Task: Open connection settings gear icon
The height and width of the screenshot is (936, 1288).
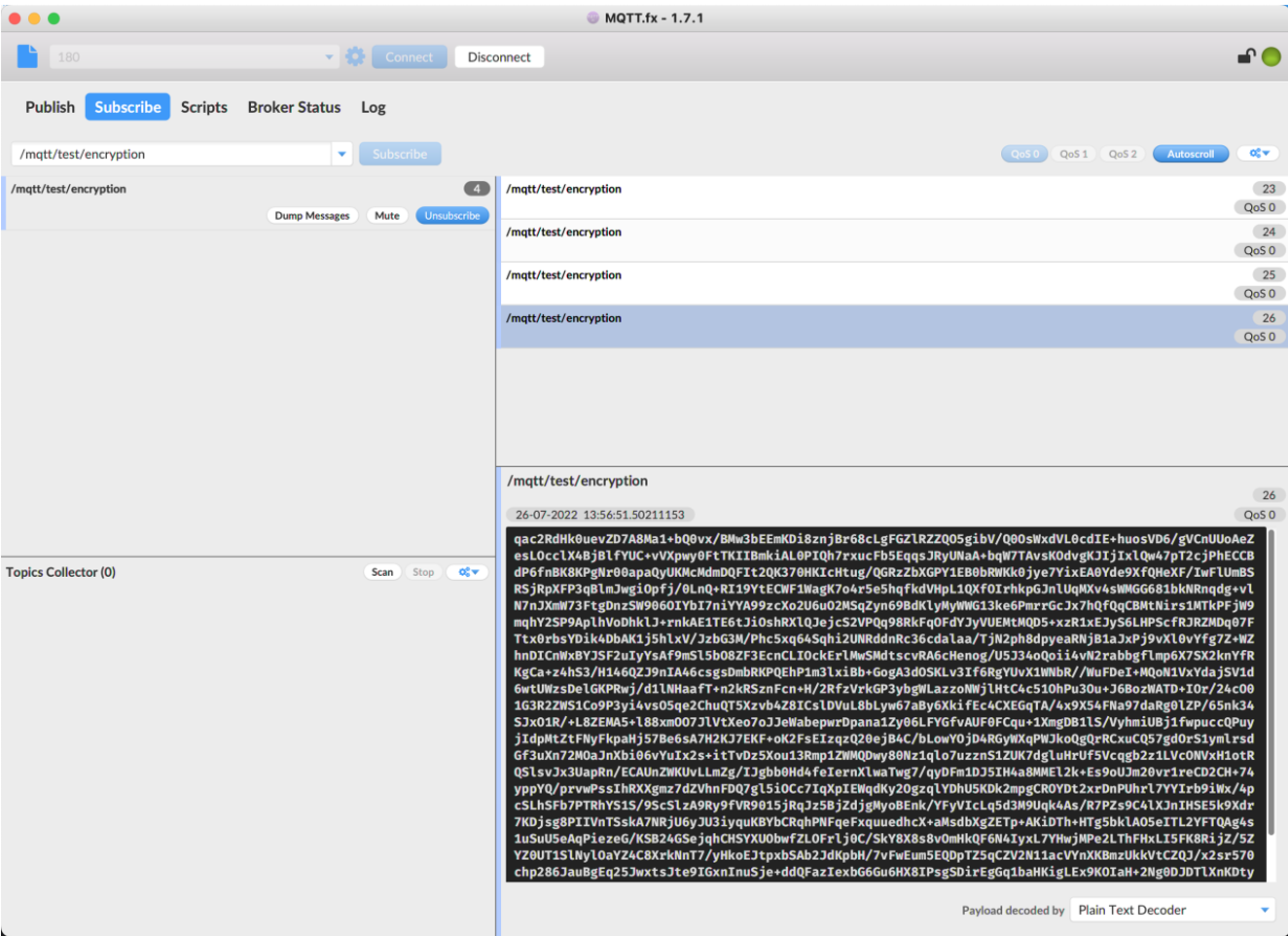Action: [x=355, y=56]
